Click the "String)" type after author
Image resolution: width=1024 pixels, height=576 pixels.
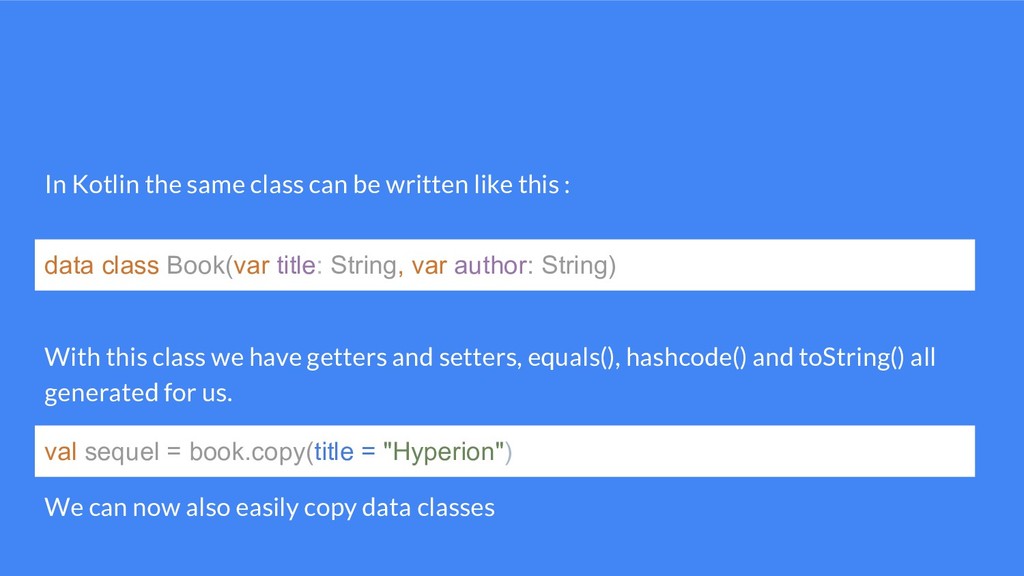point(578,266)
